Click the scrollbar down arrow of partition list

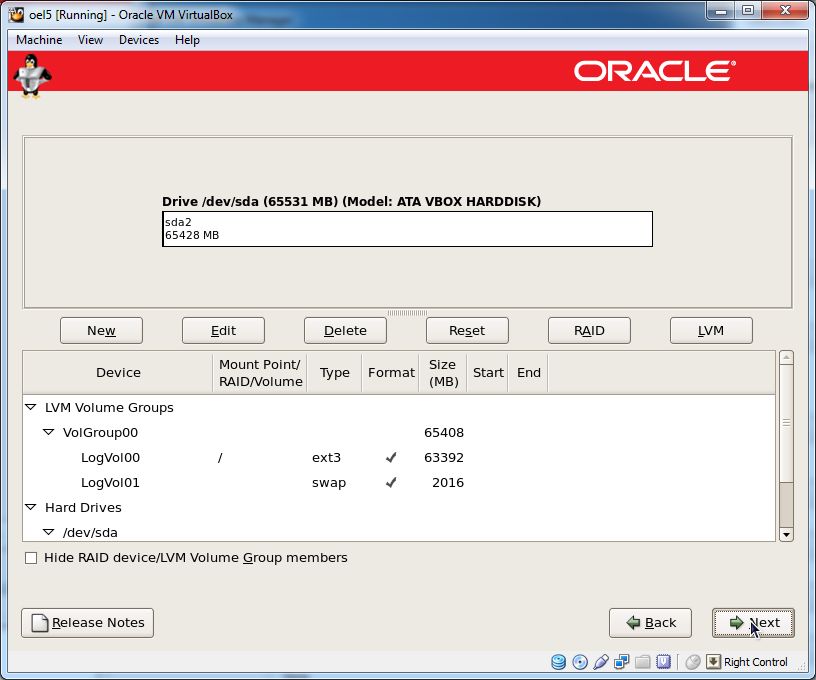click(x=786, y=534)
